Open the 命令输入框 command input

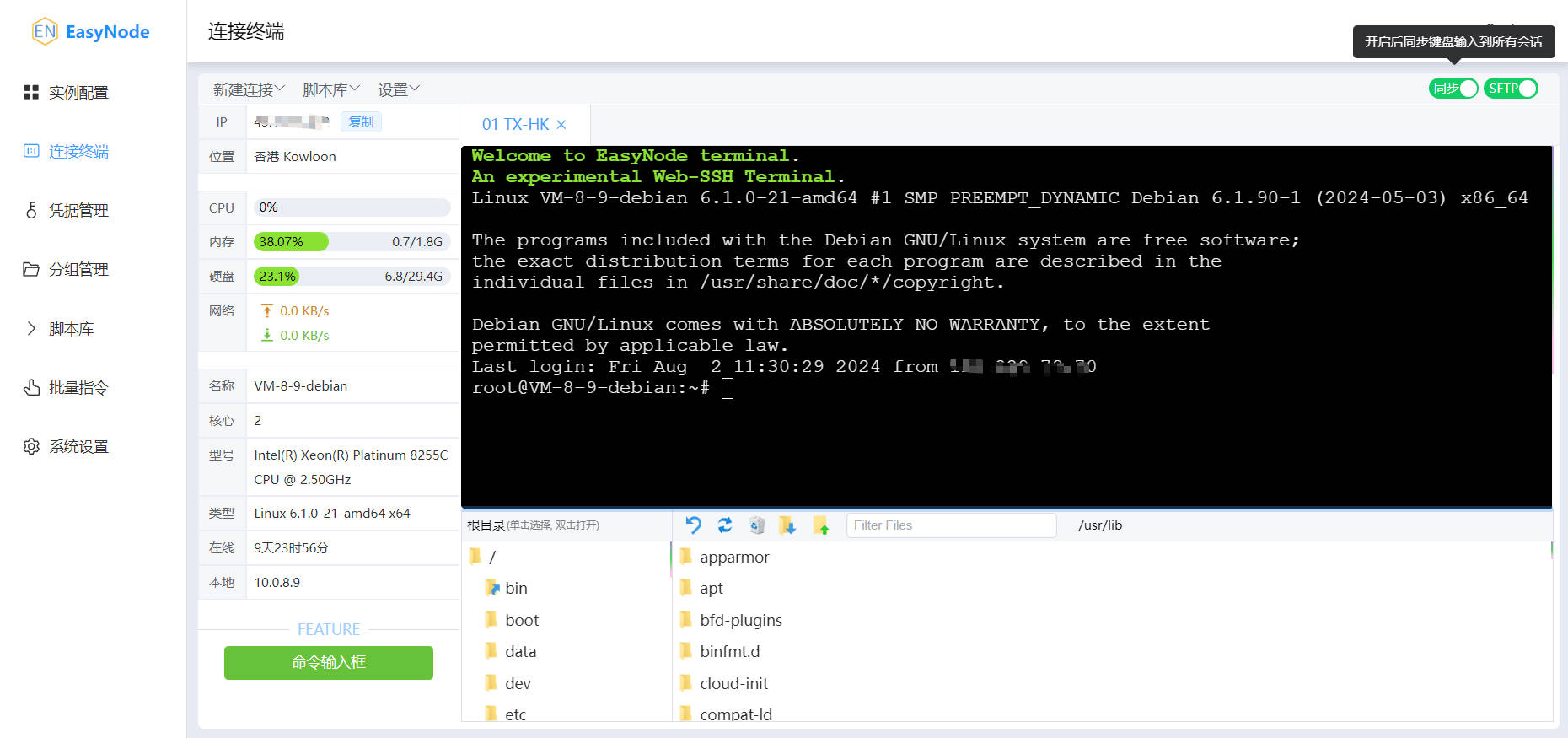(x=329, y=663)
